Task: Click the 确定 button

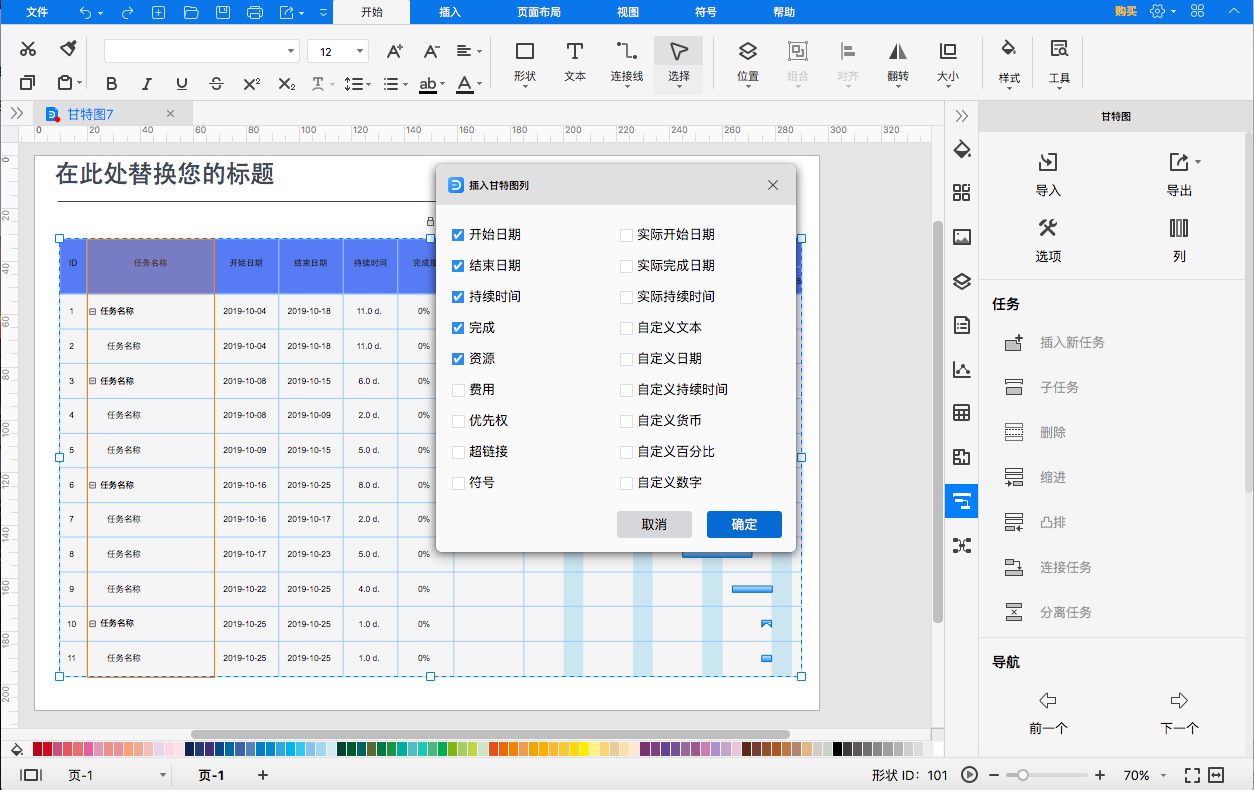Action: coord(744,524)
